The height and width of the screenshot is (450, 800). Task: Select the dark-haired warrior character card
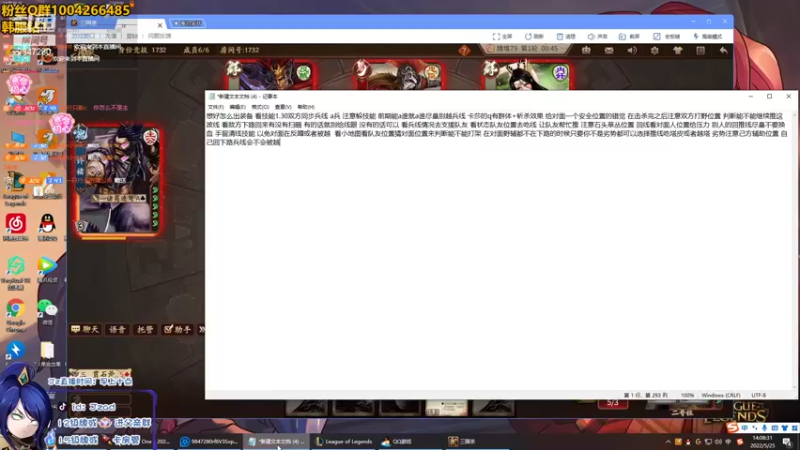click(x=118, y=181)
